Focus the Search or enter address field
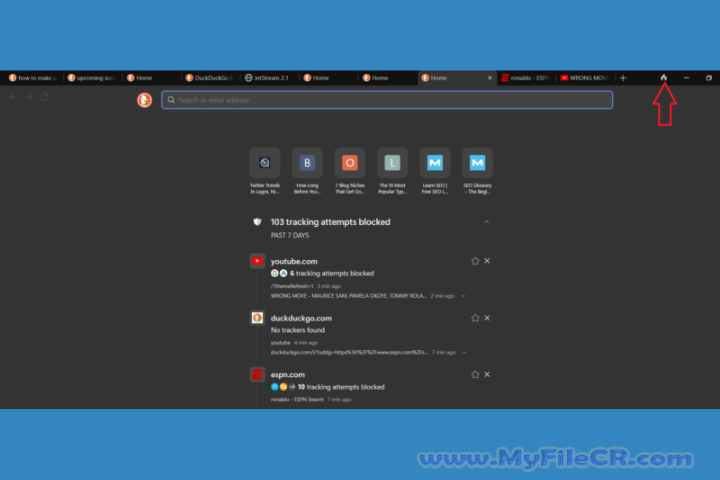 tap(387, 100)
